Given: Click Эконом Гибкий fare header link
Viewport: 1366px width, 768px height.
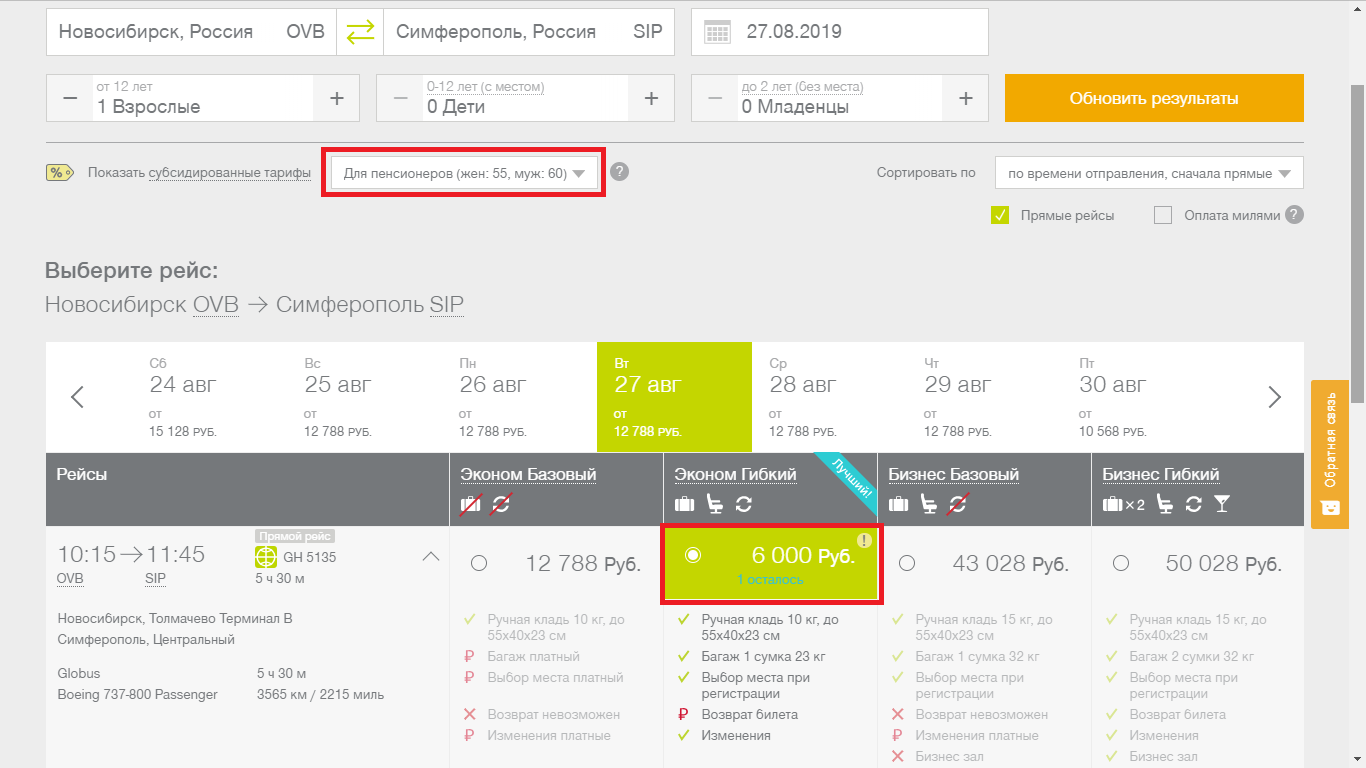Looking at the screenshot, I should (735, 474).
